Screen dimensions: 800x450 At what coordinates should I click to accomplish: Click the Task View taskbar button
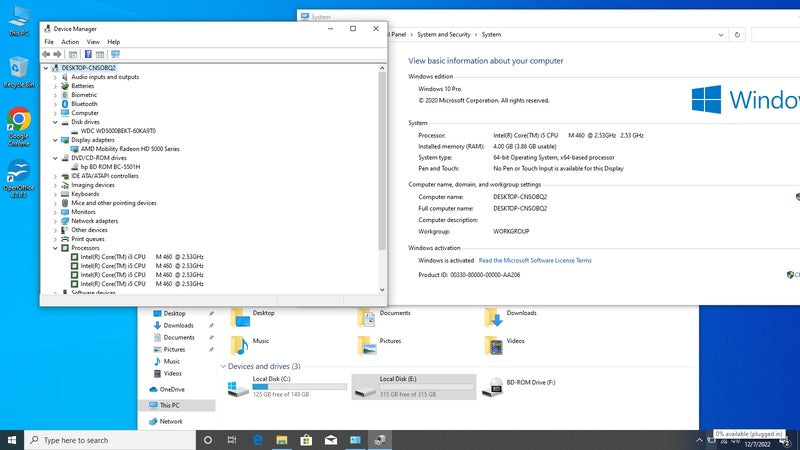[232, 440]
